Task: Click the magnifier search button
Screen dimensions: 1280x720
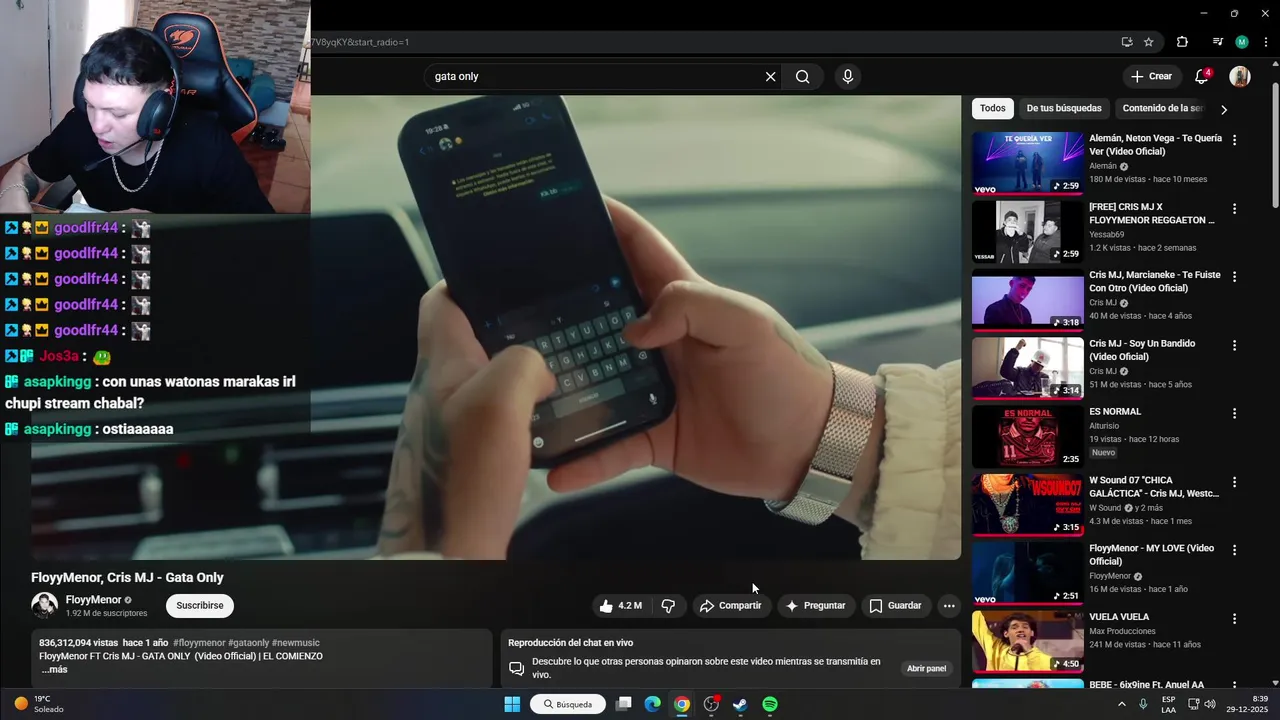Action: point(802,77)
